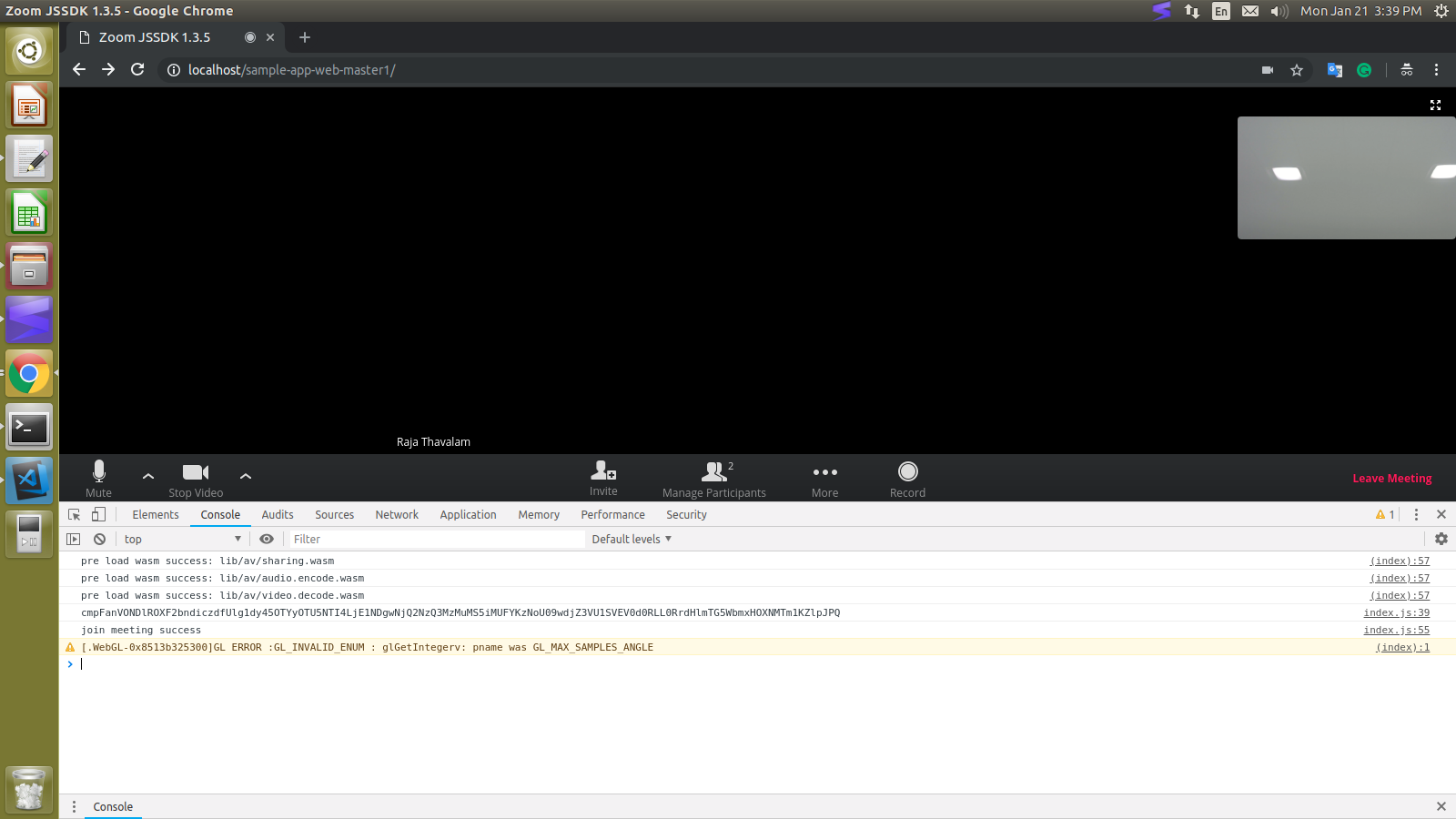Reload the localhost page
This screenshot has width=1456, height=819.
[137, 70]
